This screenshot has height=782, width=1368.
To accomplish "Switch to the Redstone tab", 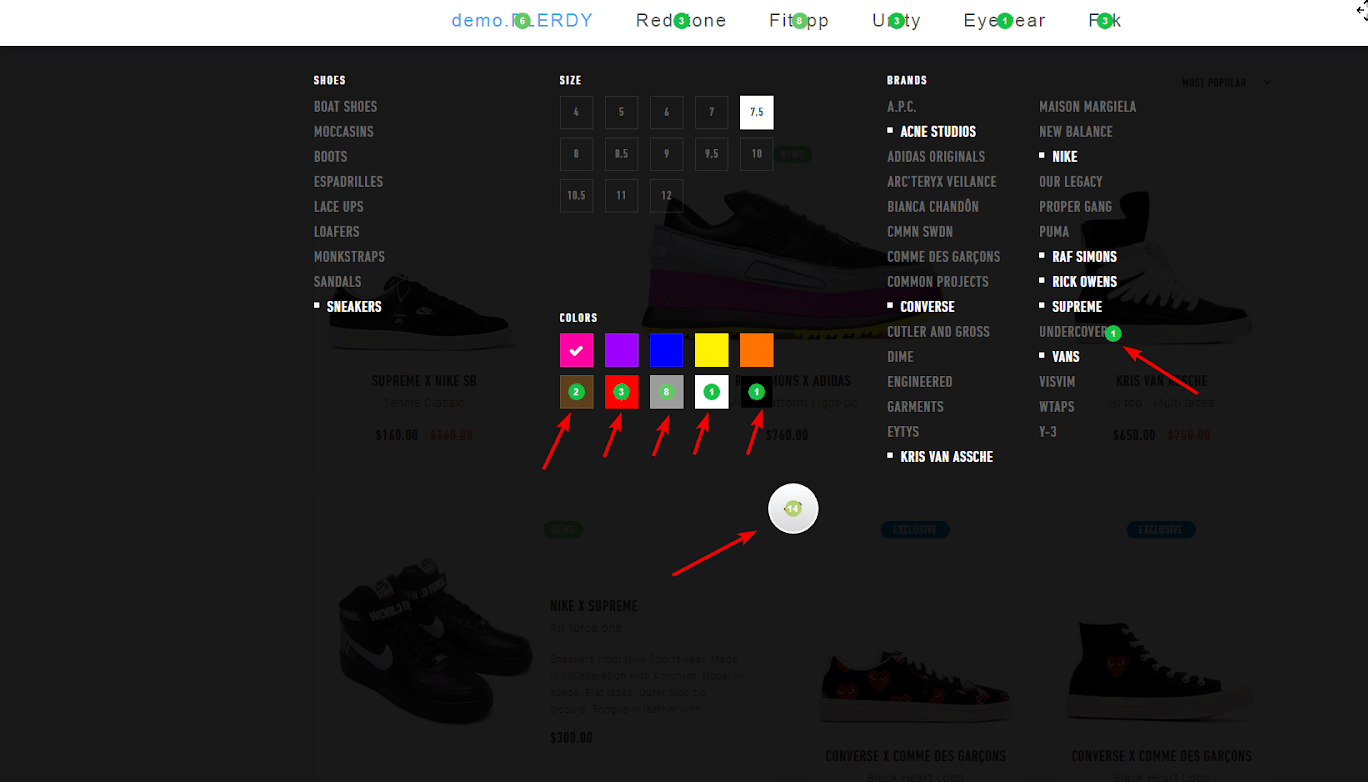I will 681,20.
